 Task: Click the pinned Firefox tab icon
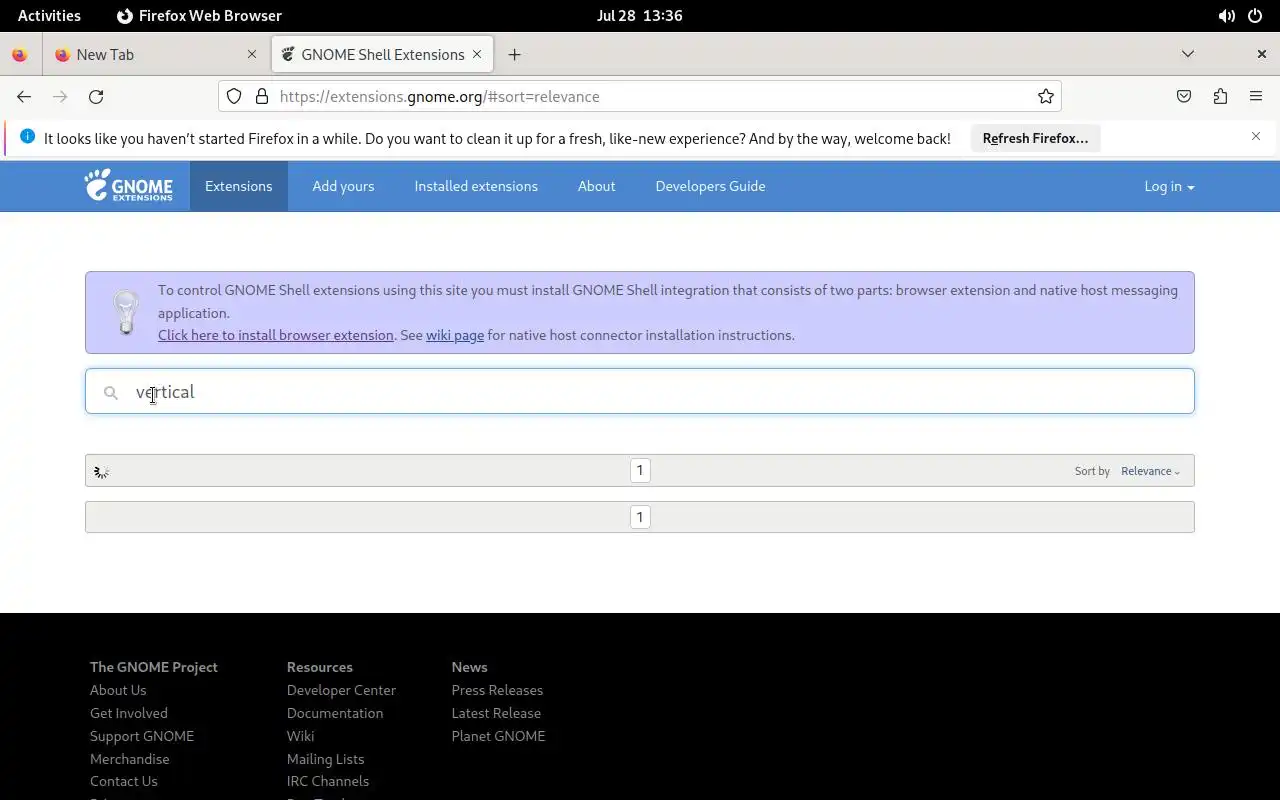click(x=20, y=55)
